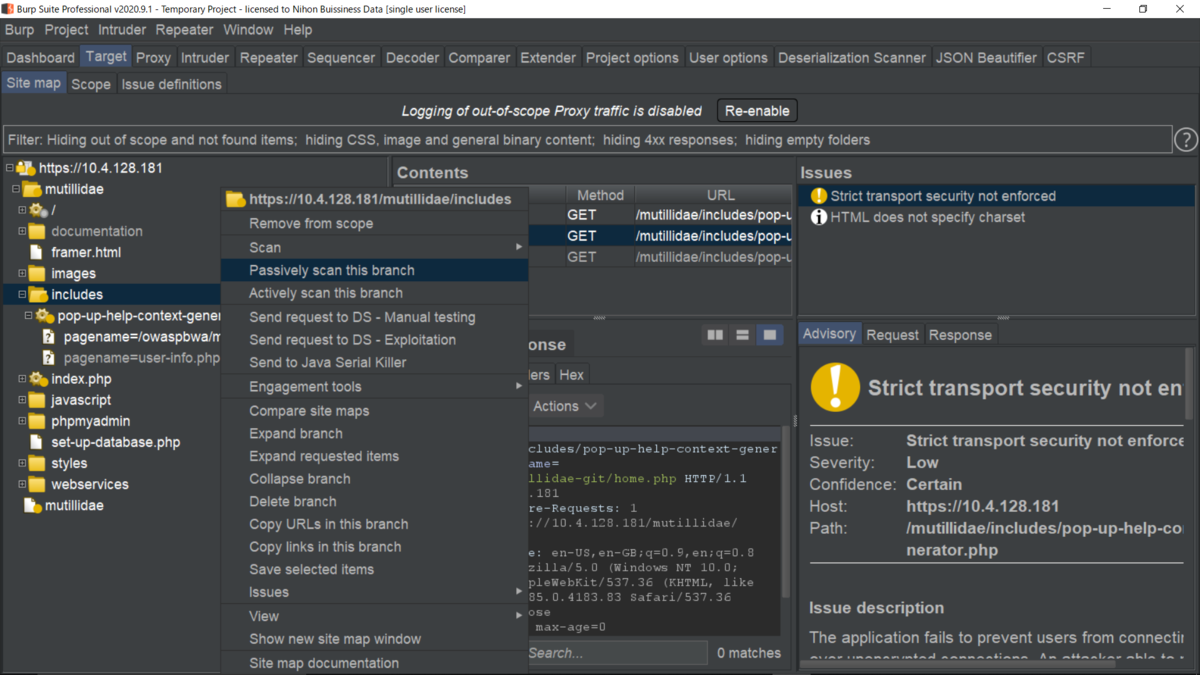This screenshot has width=1200, height=675.
Task: Choose Send to Java Serial Killer
Action: (374, 362)
